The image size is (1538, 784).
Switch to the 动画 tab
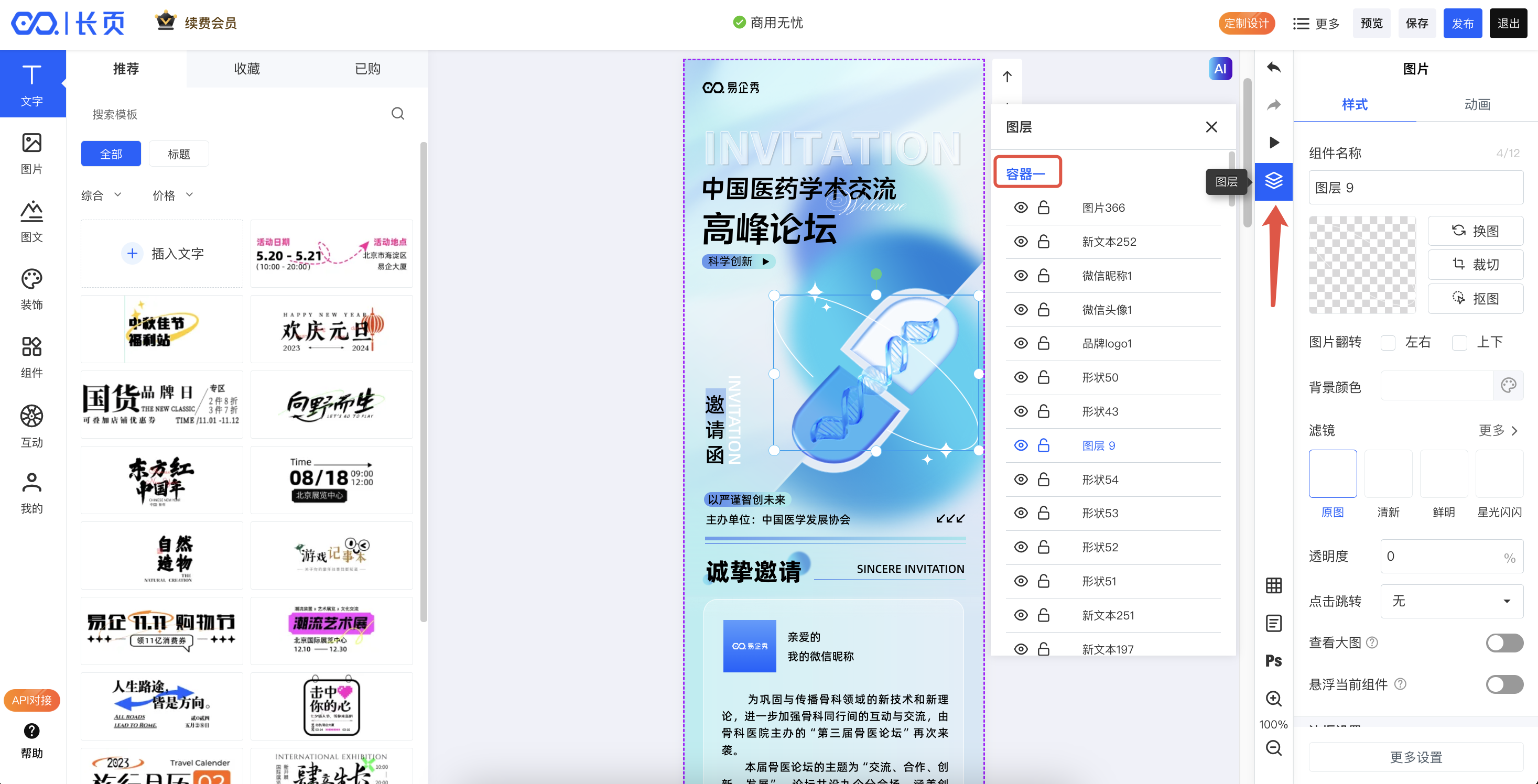click(x=1477, y=104)
